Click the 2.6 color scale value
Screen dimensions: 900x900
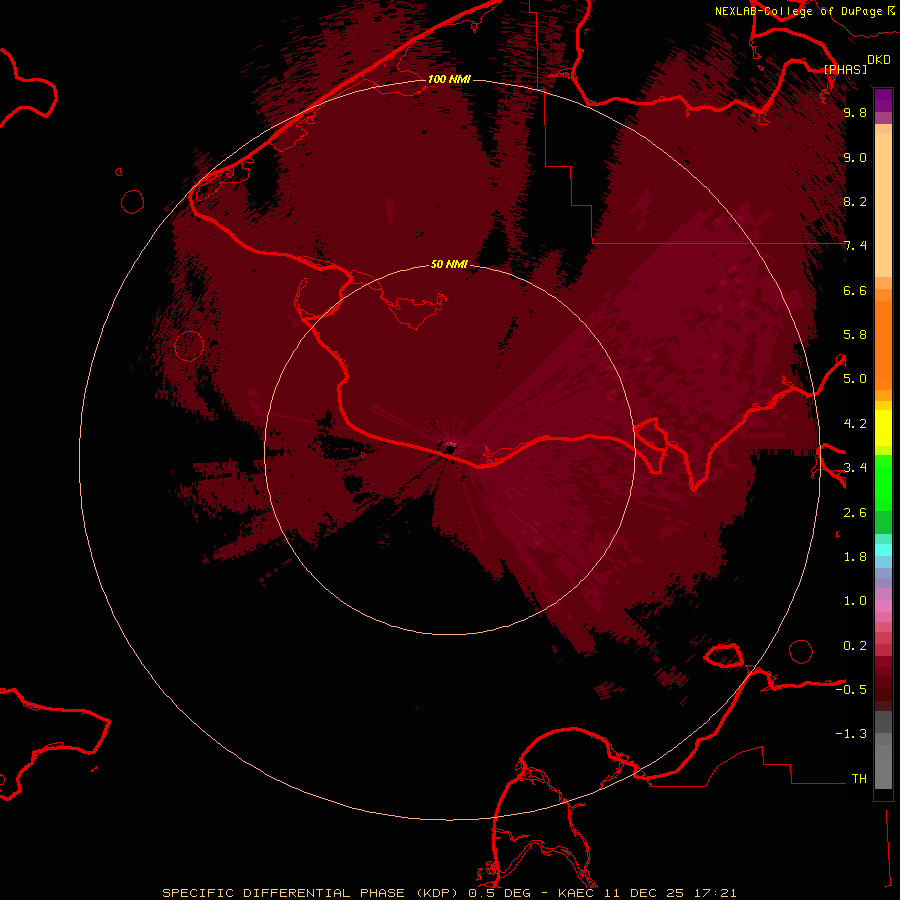[x=855, y=513]
